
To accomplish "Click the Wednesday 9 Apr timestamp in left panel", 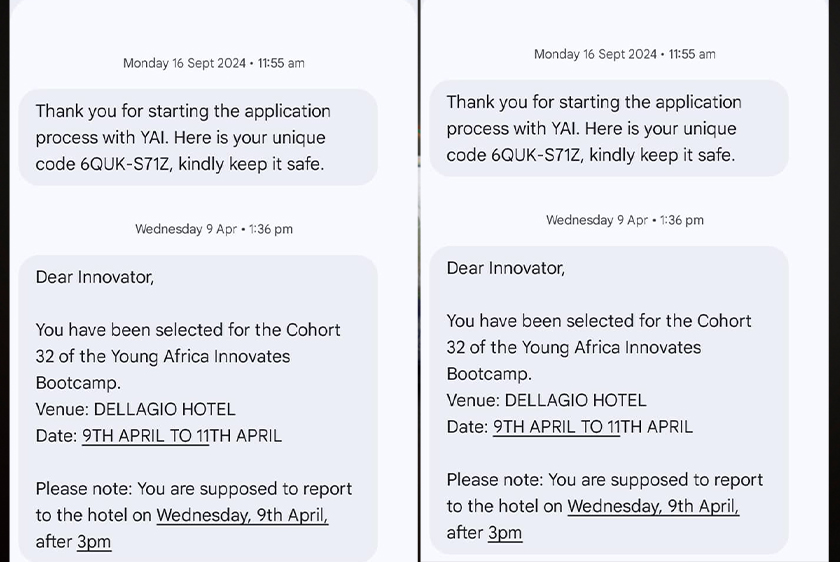I will pos(214,229).
